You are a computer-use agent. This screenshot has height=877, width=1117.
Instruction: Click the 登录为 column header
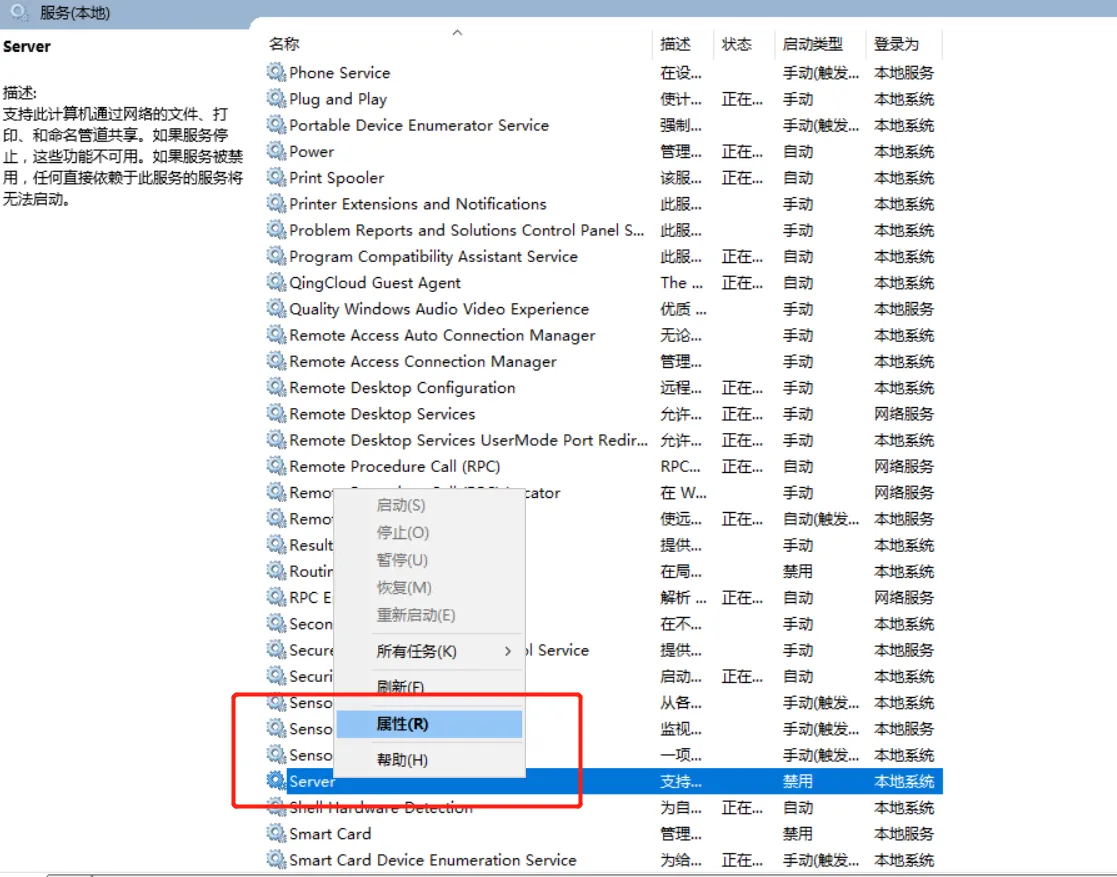[x=896, y=44]
